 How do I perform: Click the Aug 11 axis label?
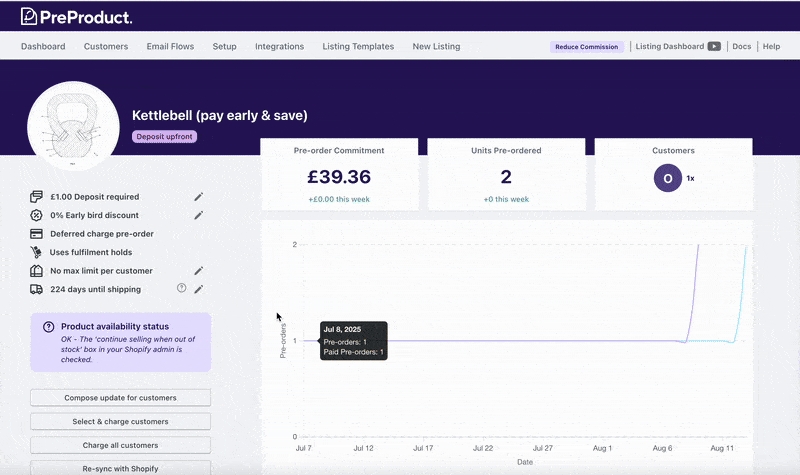point(722,448)
